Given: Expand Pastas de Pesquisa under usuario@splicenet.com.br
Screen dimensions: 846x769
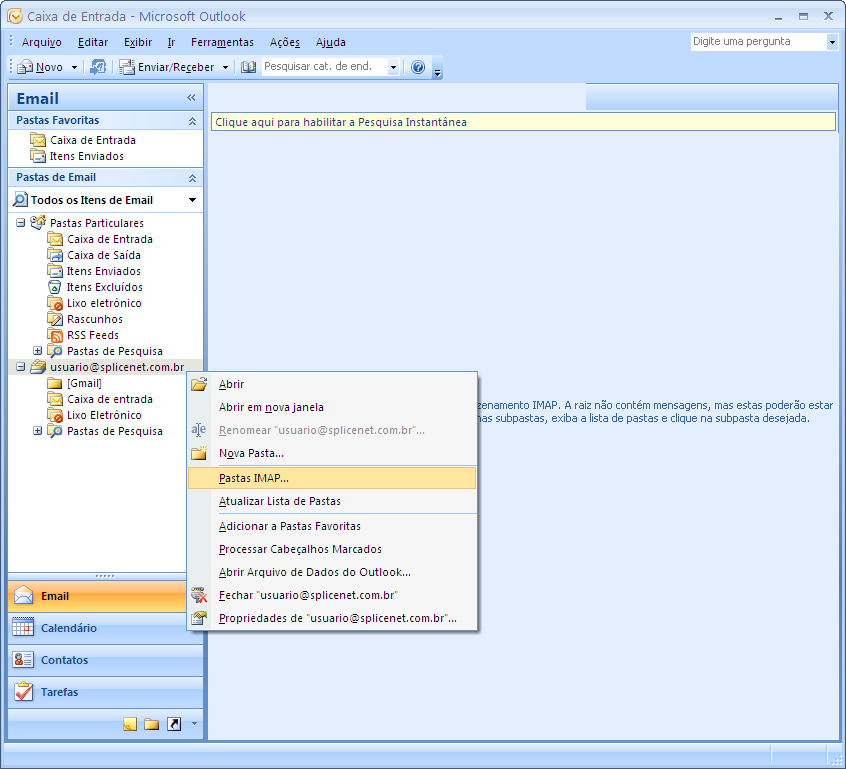Looking at the screenshot, I should click(37, 431).
